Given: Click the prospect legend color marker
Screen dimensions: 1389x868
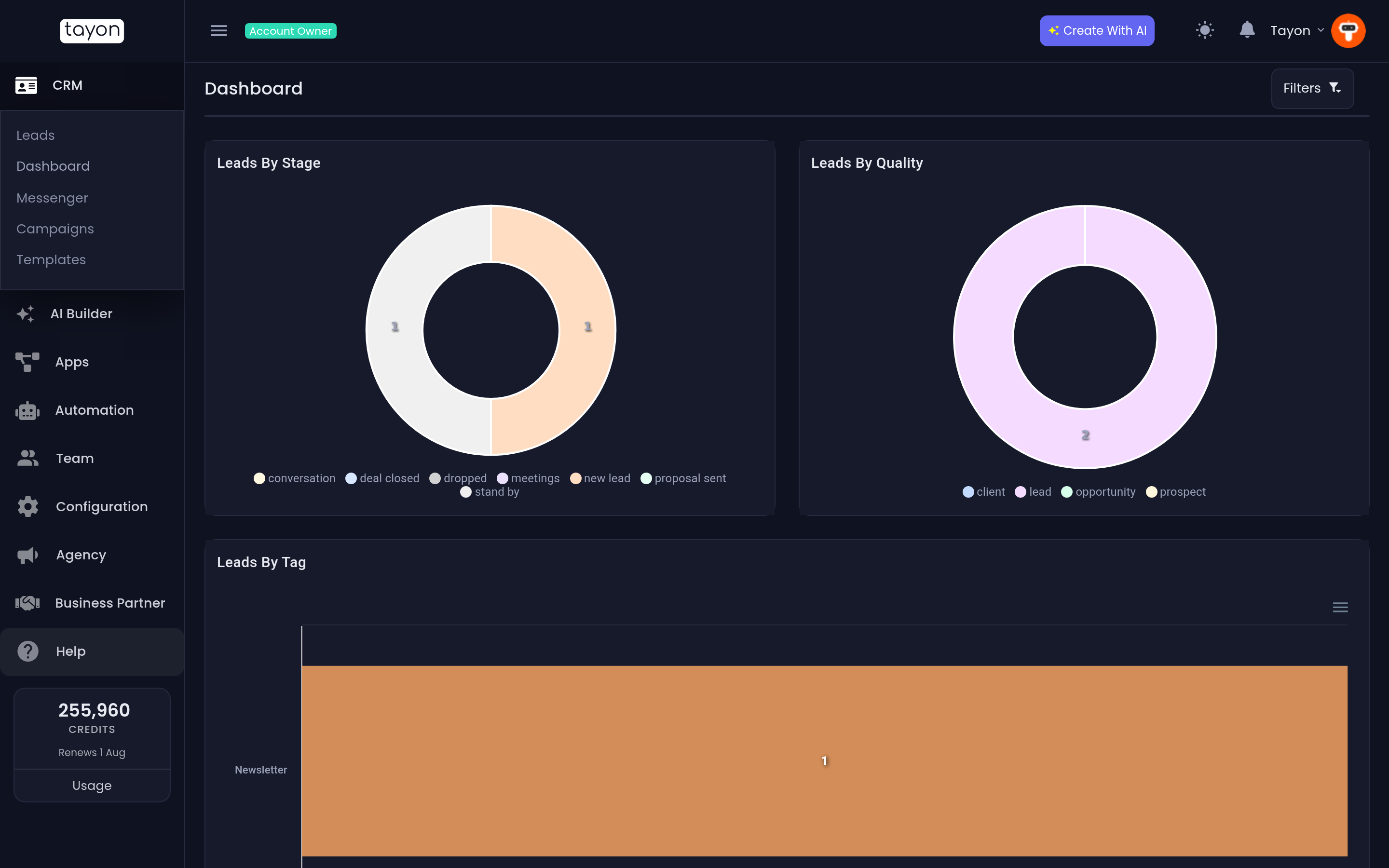Looking at the screenshot, I should click(1151, 492).
